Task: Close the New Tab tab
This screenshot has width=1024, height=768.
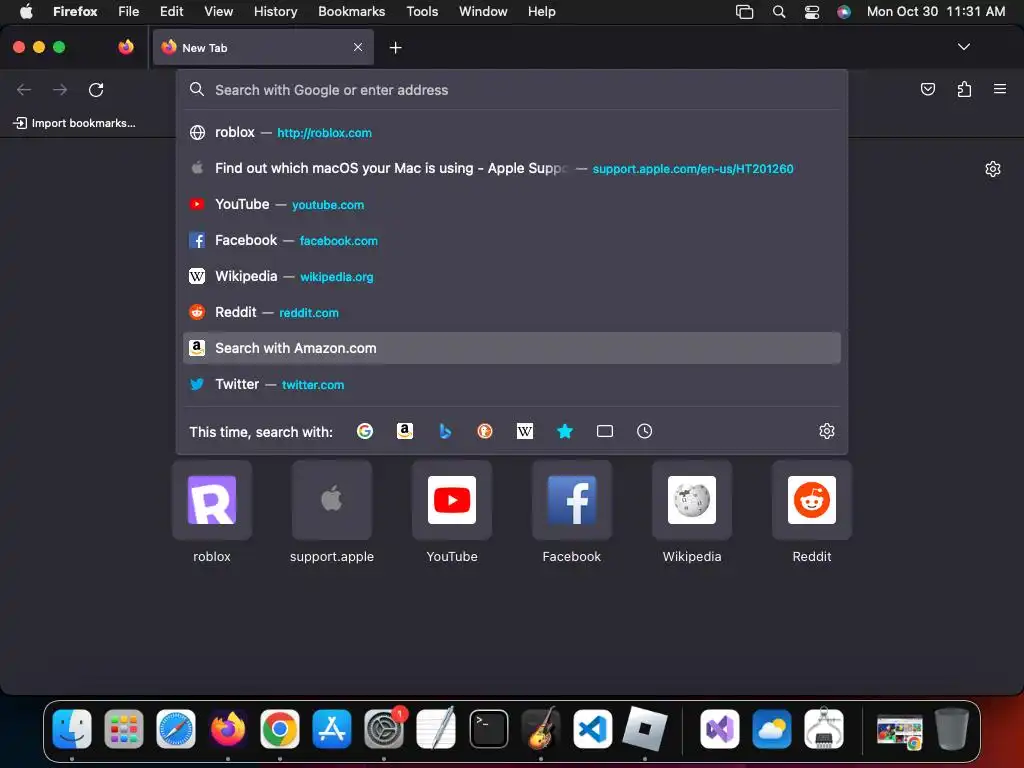Action: coord(358,47)
